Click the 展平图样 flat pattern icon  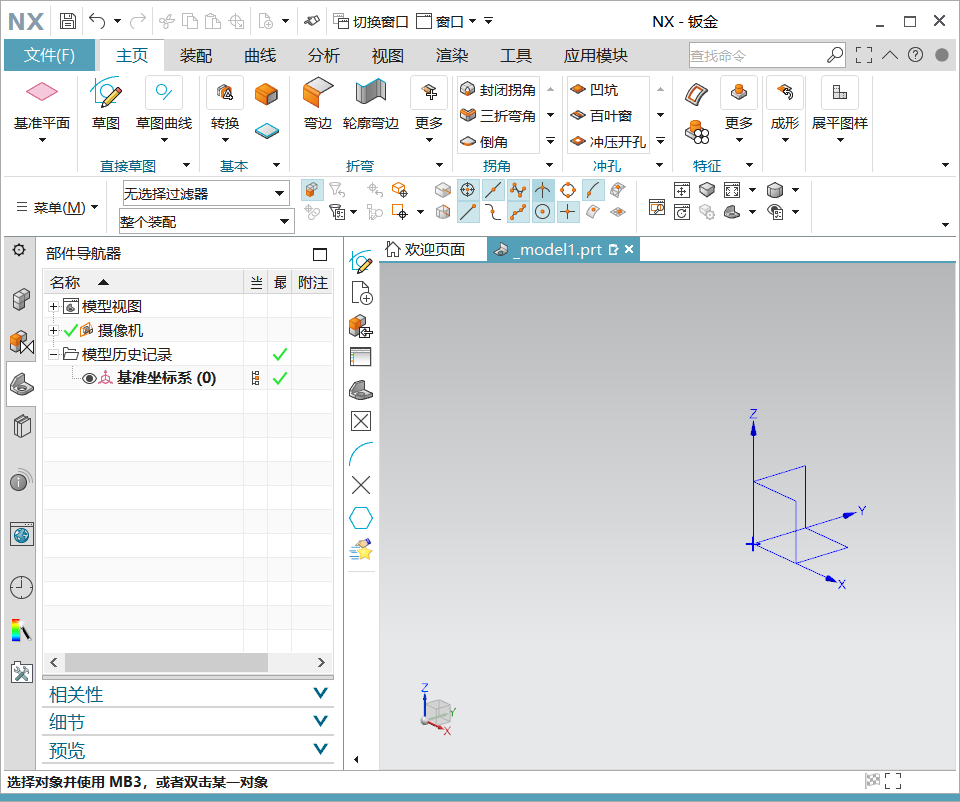pyautogui.click(x=839, y=94)
